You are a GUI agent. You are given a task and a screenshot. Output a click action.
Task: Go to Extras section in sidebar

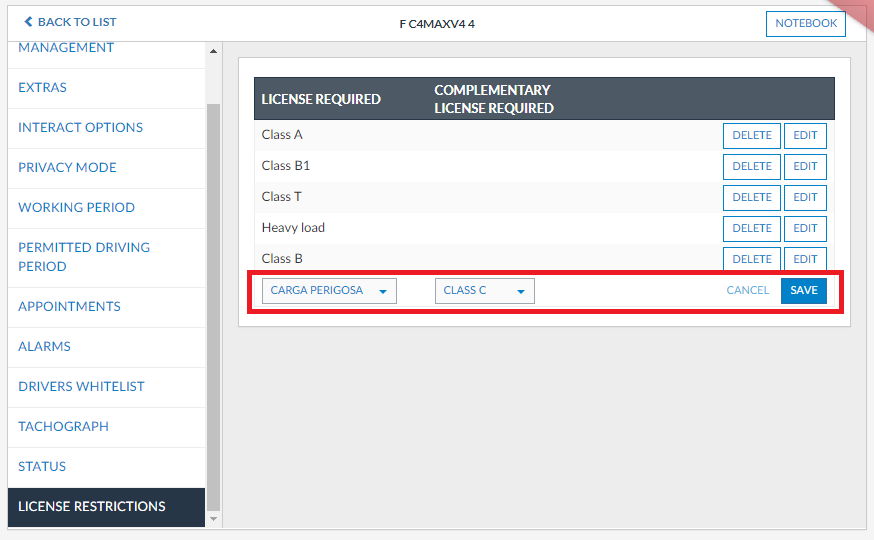coord(43,88)
